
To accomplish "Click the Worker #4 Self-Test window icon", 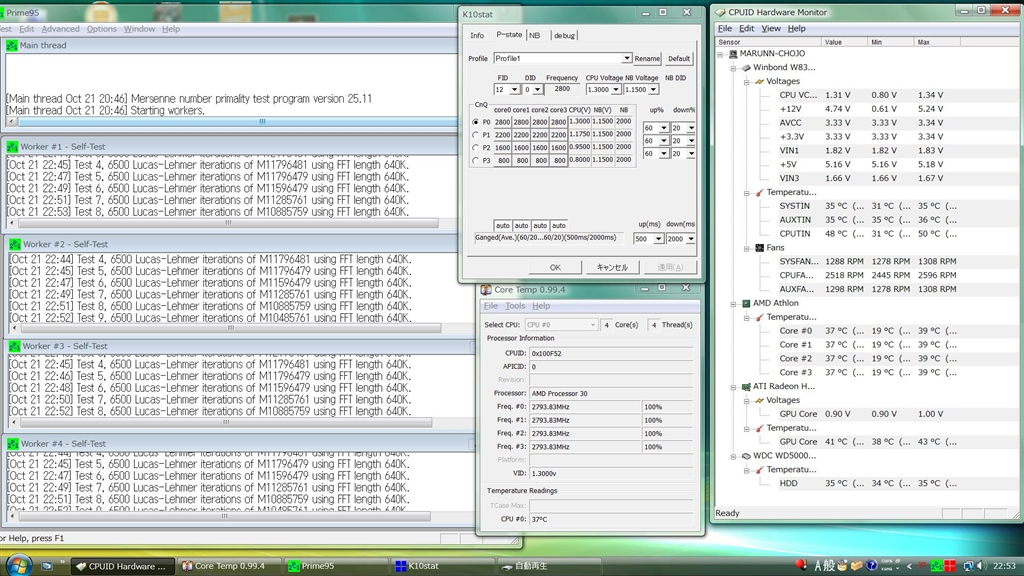I will tap(12, 444).
